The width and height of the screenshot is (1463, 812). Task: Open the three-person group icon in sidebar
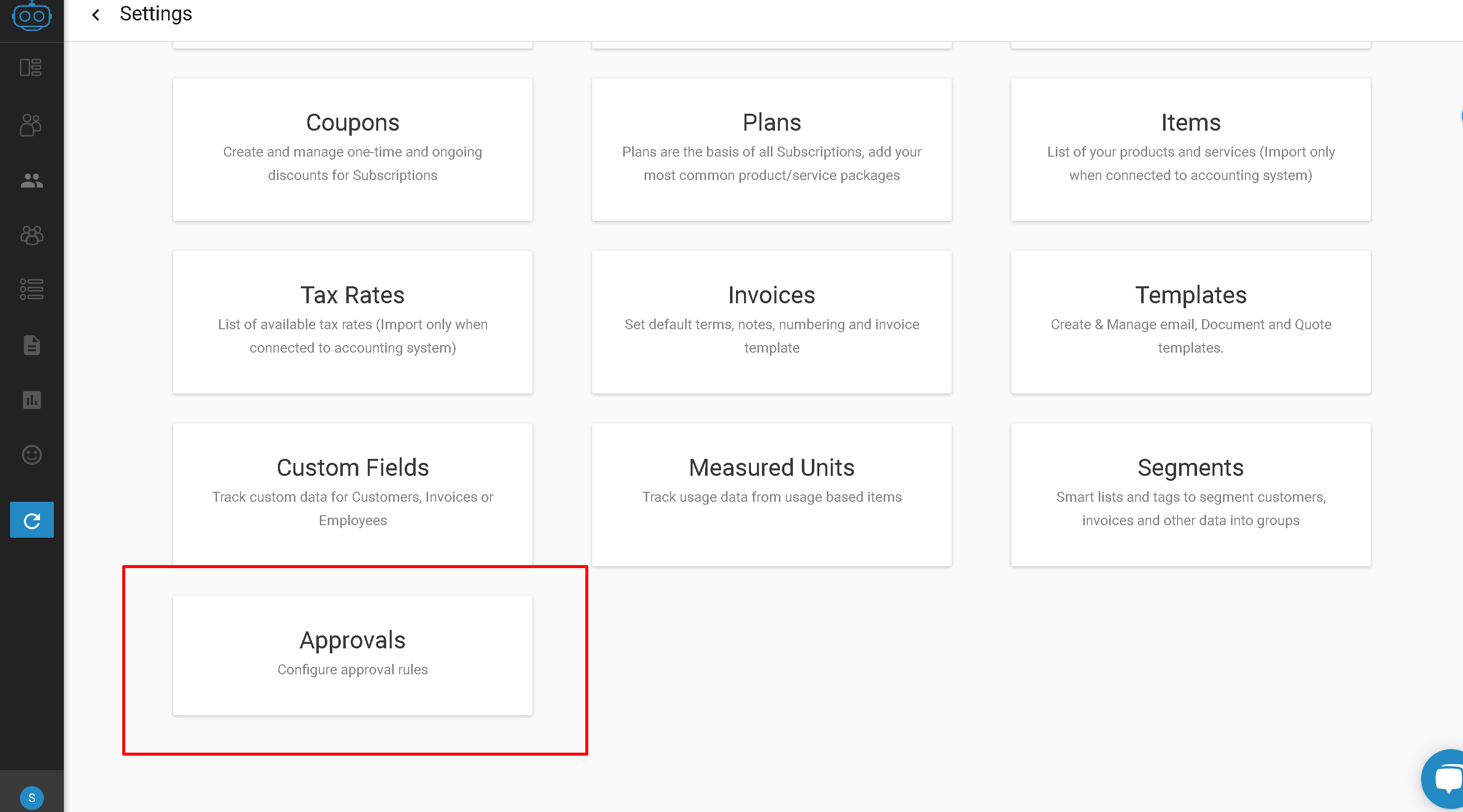pyautogui.click(x=32, y=235)
